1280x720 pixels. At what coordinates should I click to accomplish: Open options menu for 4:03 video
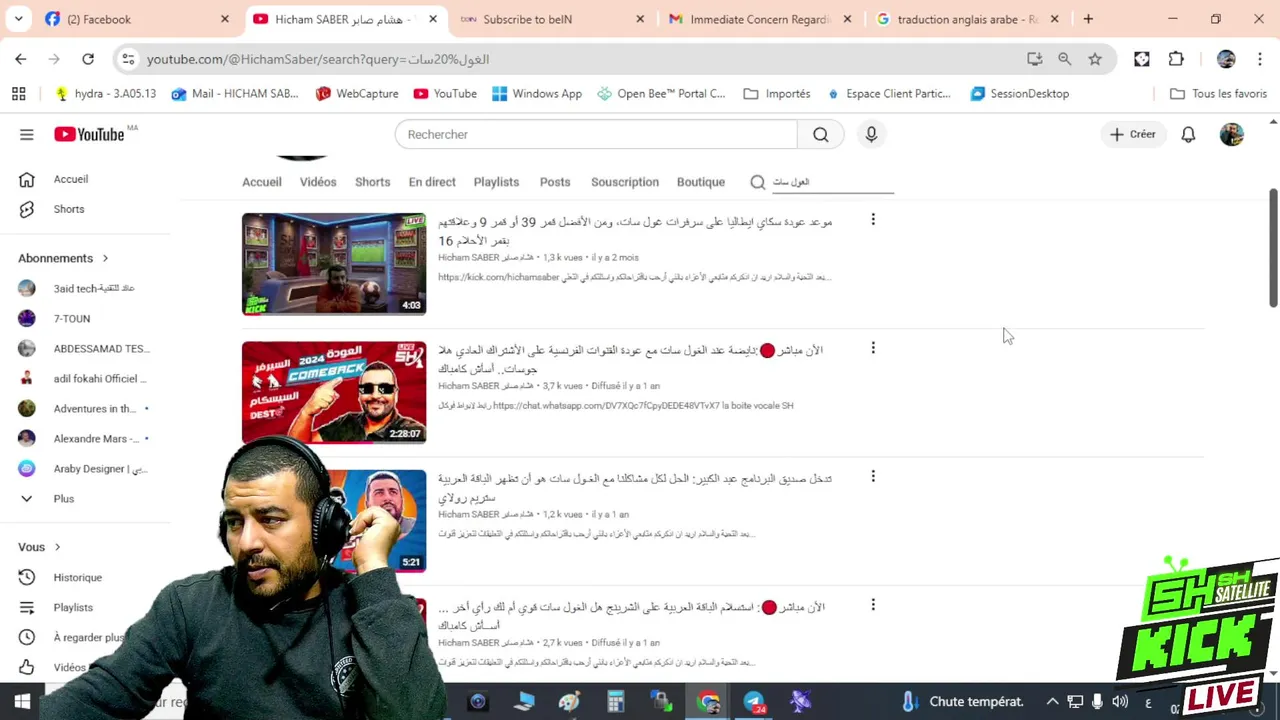coord(873,220)
